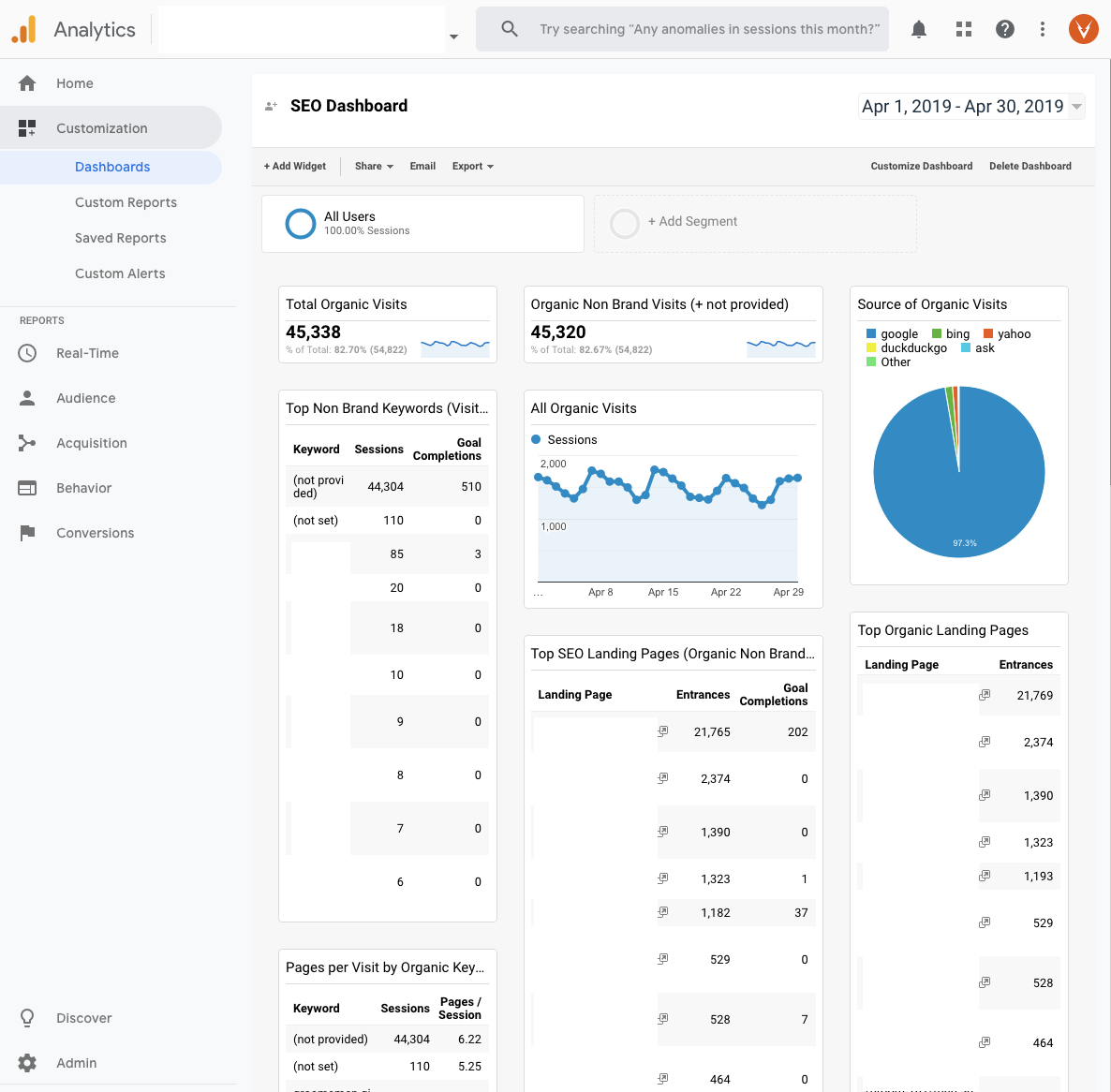
Task: Click the yahoo orange legend swatch
Action: 988,333
